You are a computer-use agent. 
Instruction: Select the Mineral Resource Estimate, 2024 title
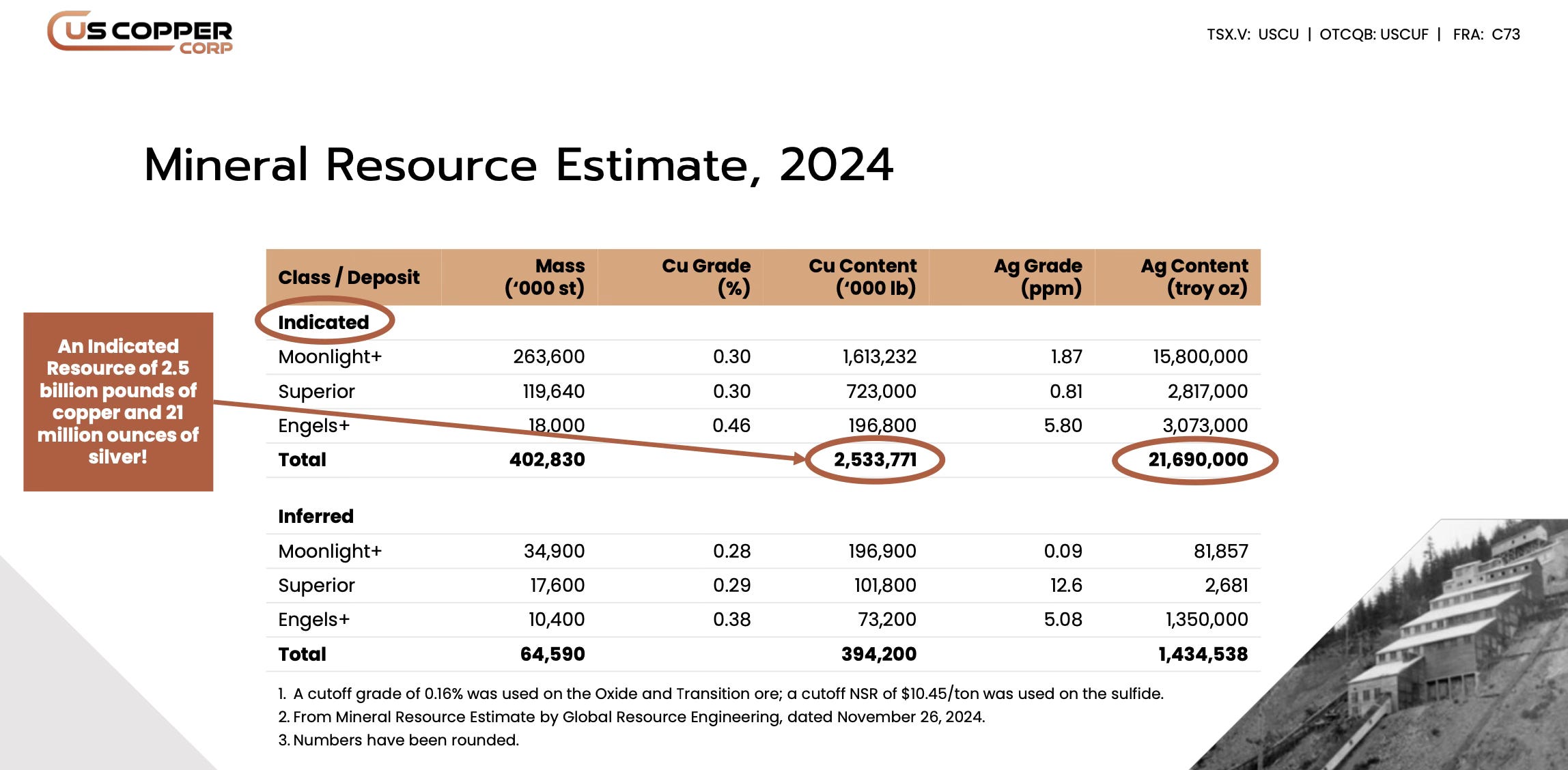[x=518, y=165]
